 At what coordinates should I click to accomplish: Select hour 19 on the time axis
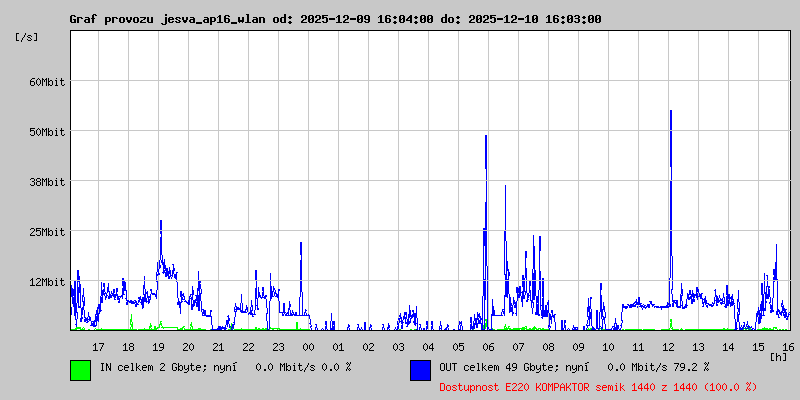click(158, 346)
